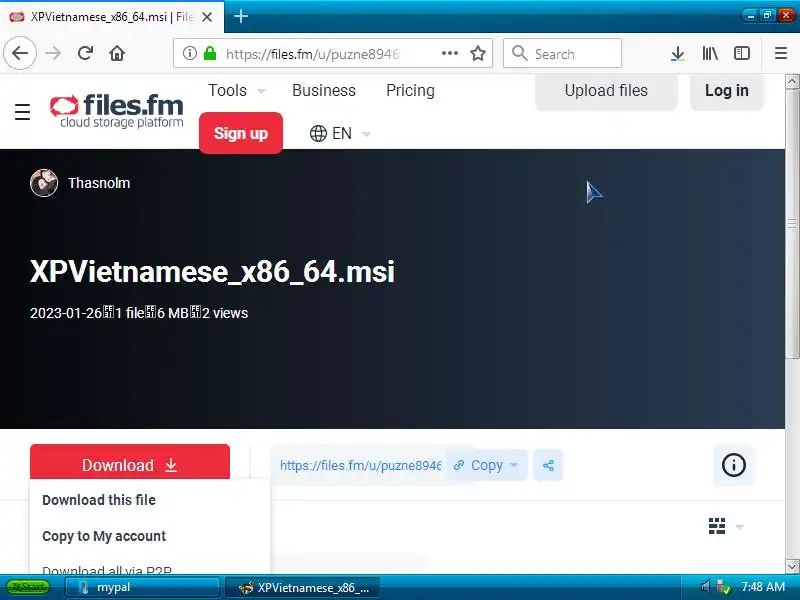Select XPVietnamese_x86_... taskbar button
800x600 pixels.
point(303,588)
